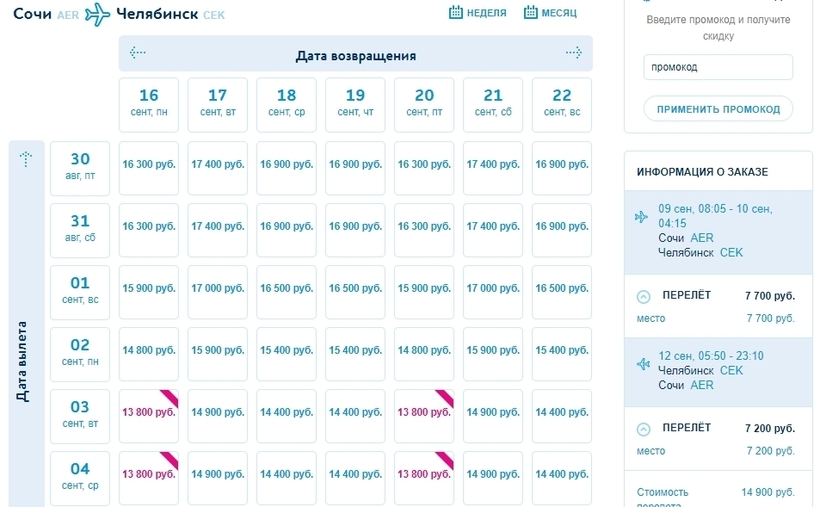Pick 13 800 руб. fare for 03 сент–16 сент

(x=148, y=412)
